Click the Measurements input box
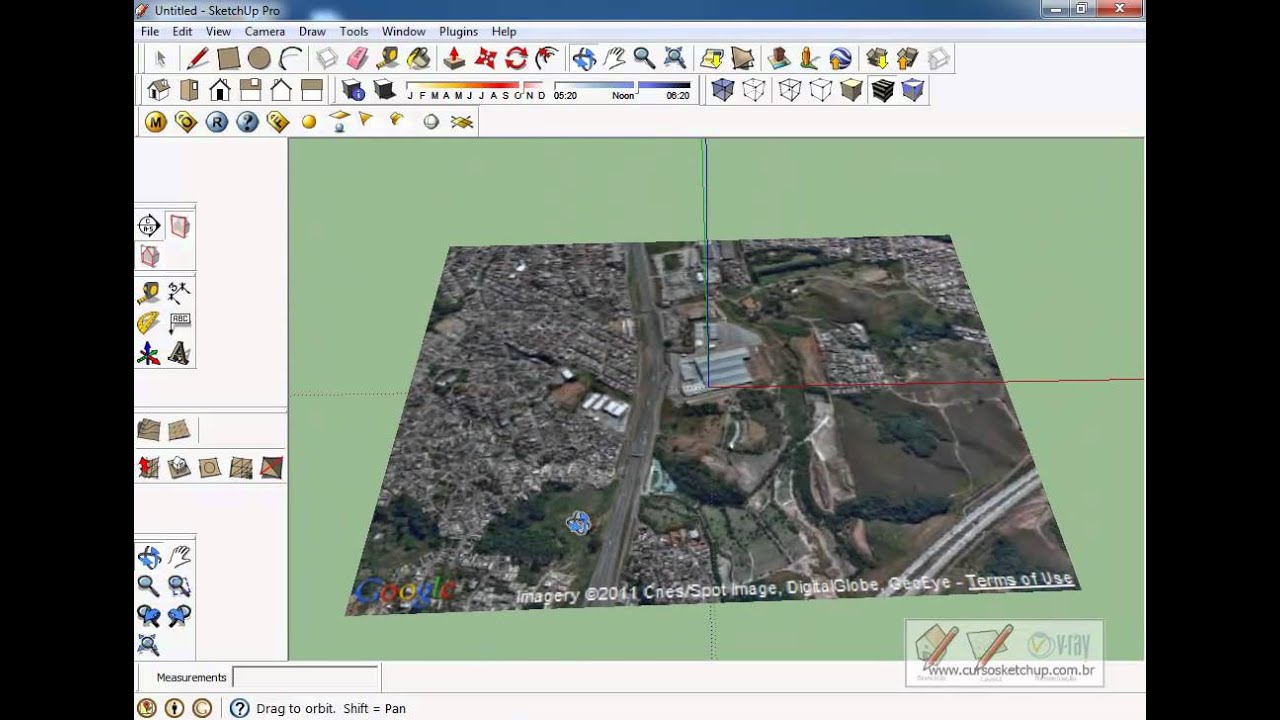Viewport: 1280px width, 720px height. [305, 677]
